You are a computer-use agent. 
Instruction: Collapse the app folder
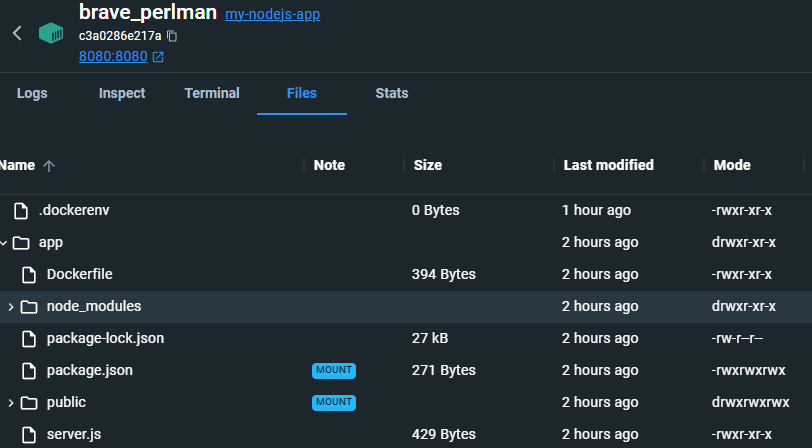click(x=4, y=242)
